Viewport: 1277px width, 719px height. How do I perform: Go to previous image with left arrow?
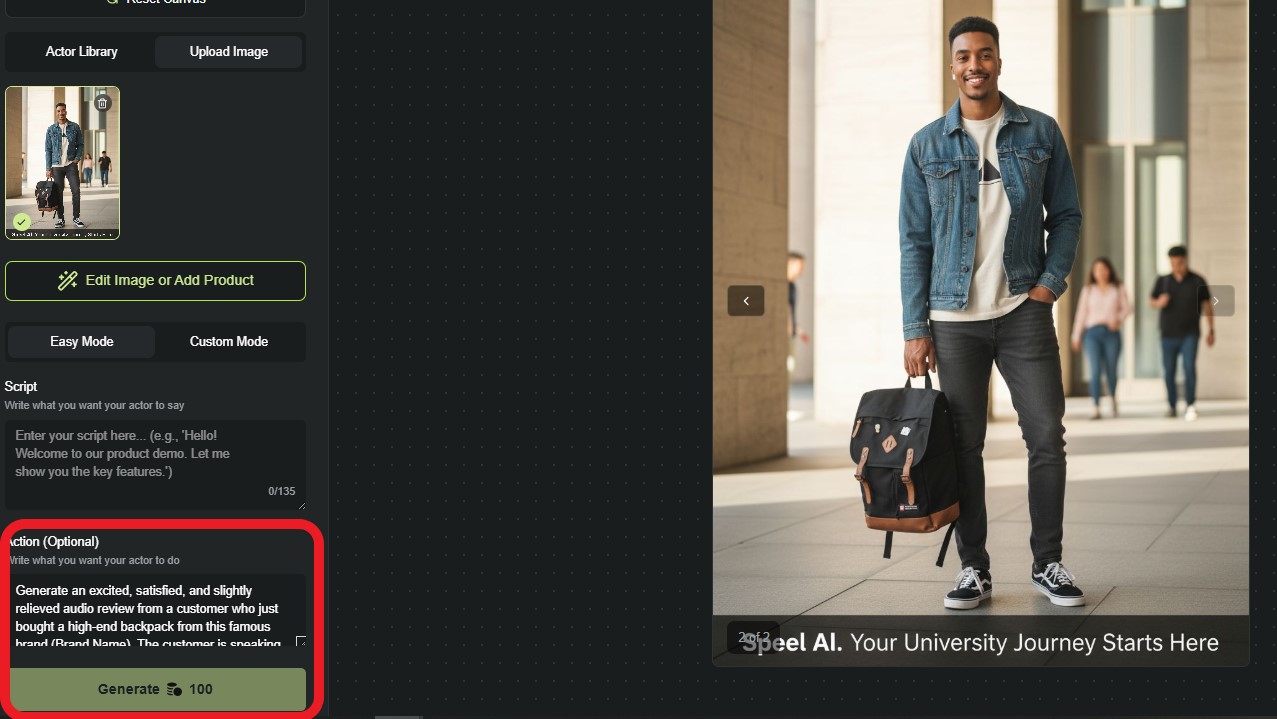[746, 301]
